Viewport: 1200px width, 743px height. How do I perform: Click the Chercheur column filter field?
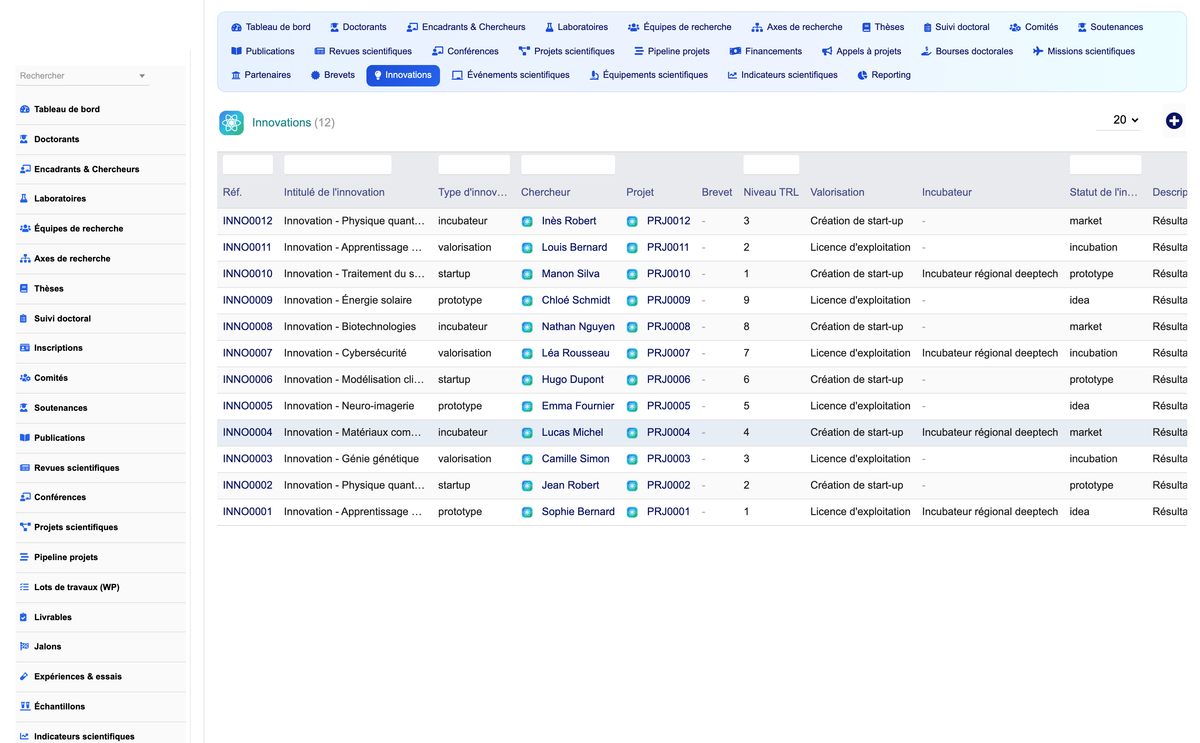(568, 165)
